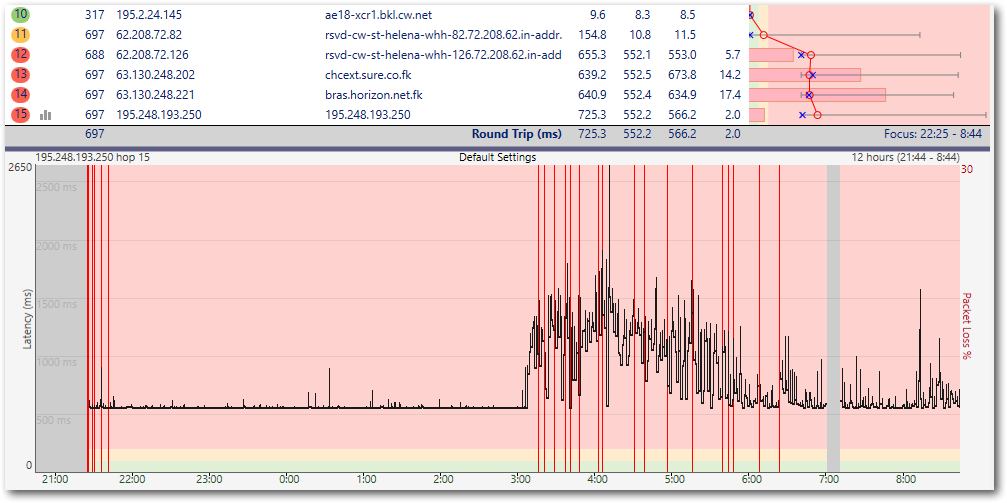The width and height of the screenshot is (1007, 503).
Task: Select hostname ae18-xcr1.bkl.cw.net in hop 10
Action: [x=378, y=15]
